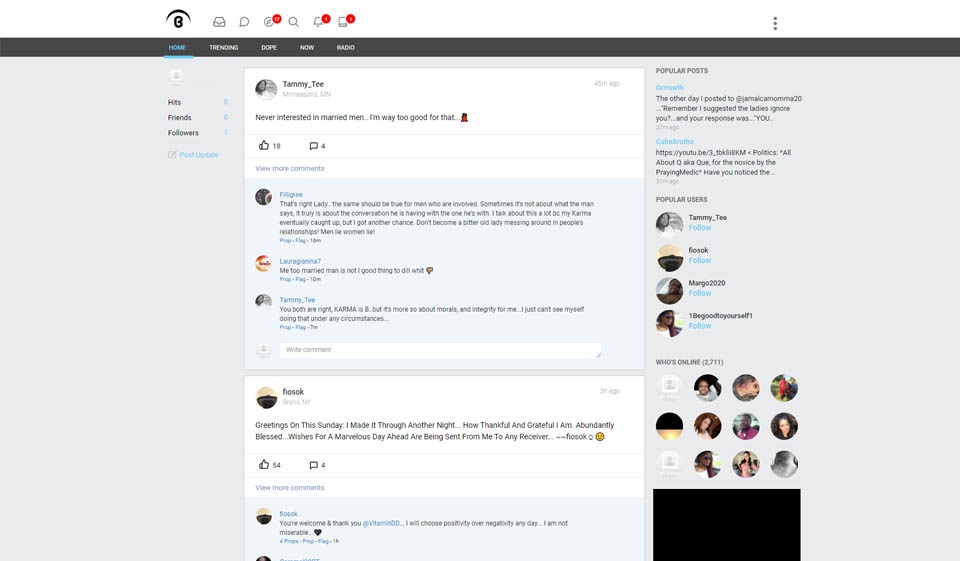Thumbs-up fiosok's Sunday greeting post

(264, 465)
